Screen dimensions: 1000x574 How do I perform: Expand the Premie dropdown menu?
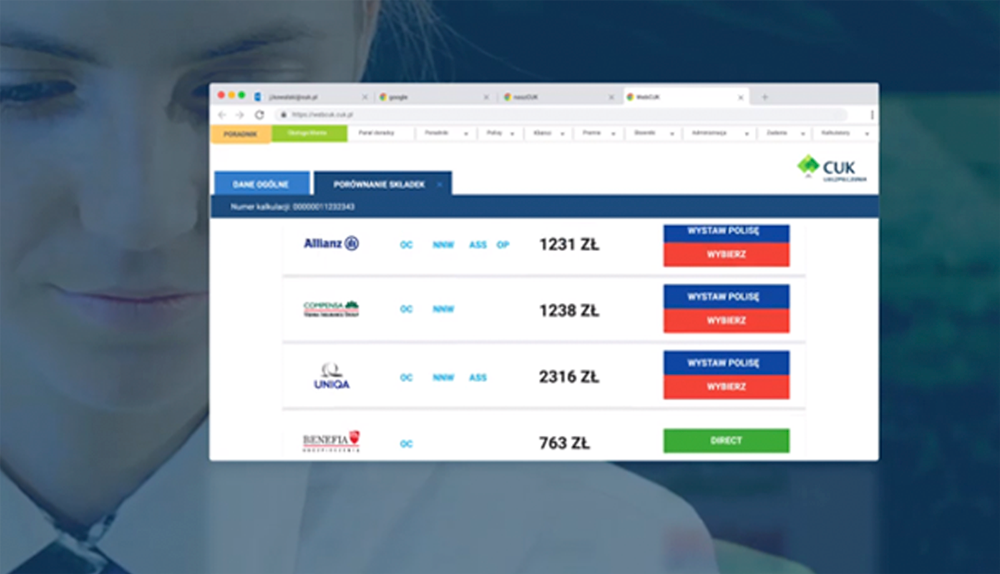598,133
